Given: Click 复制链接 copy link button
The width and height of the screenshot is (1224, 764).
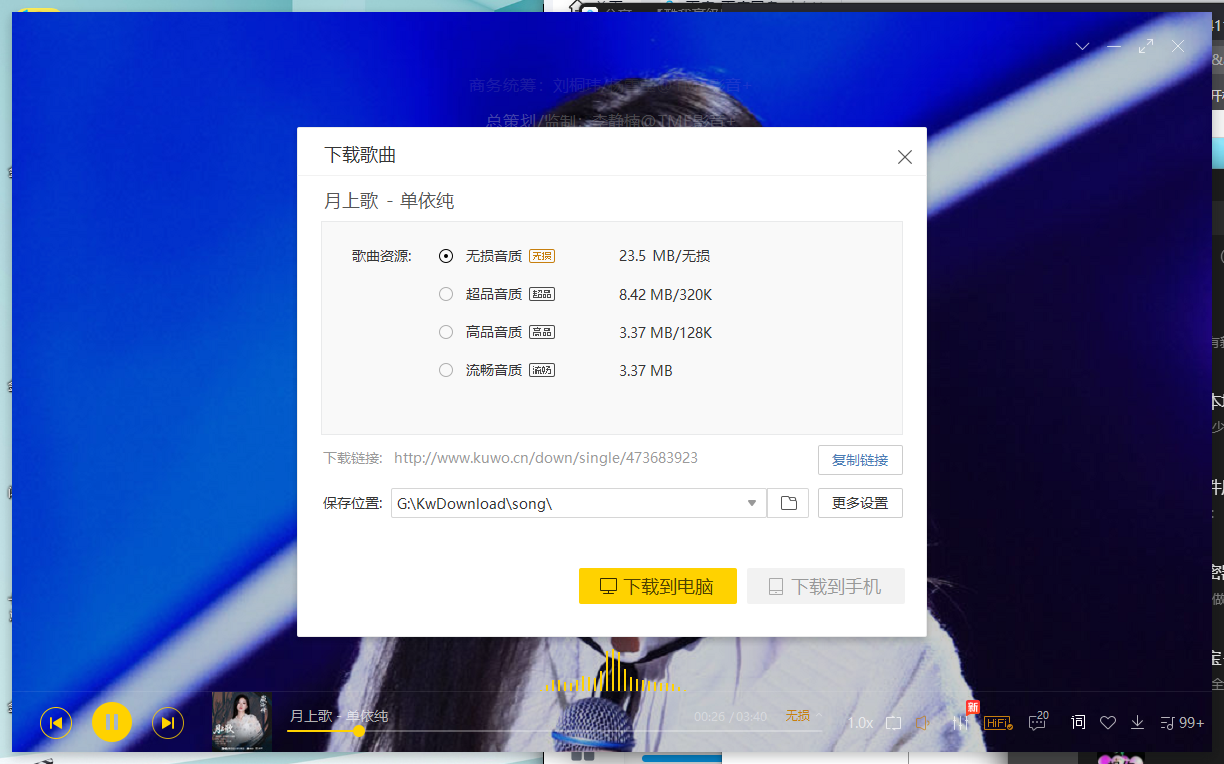Looking at the screenshot, I should [x=860, y=460].
